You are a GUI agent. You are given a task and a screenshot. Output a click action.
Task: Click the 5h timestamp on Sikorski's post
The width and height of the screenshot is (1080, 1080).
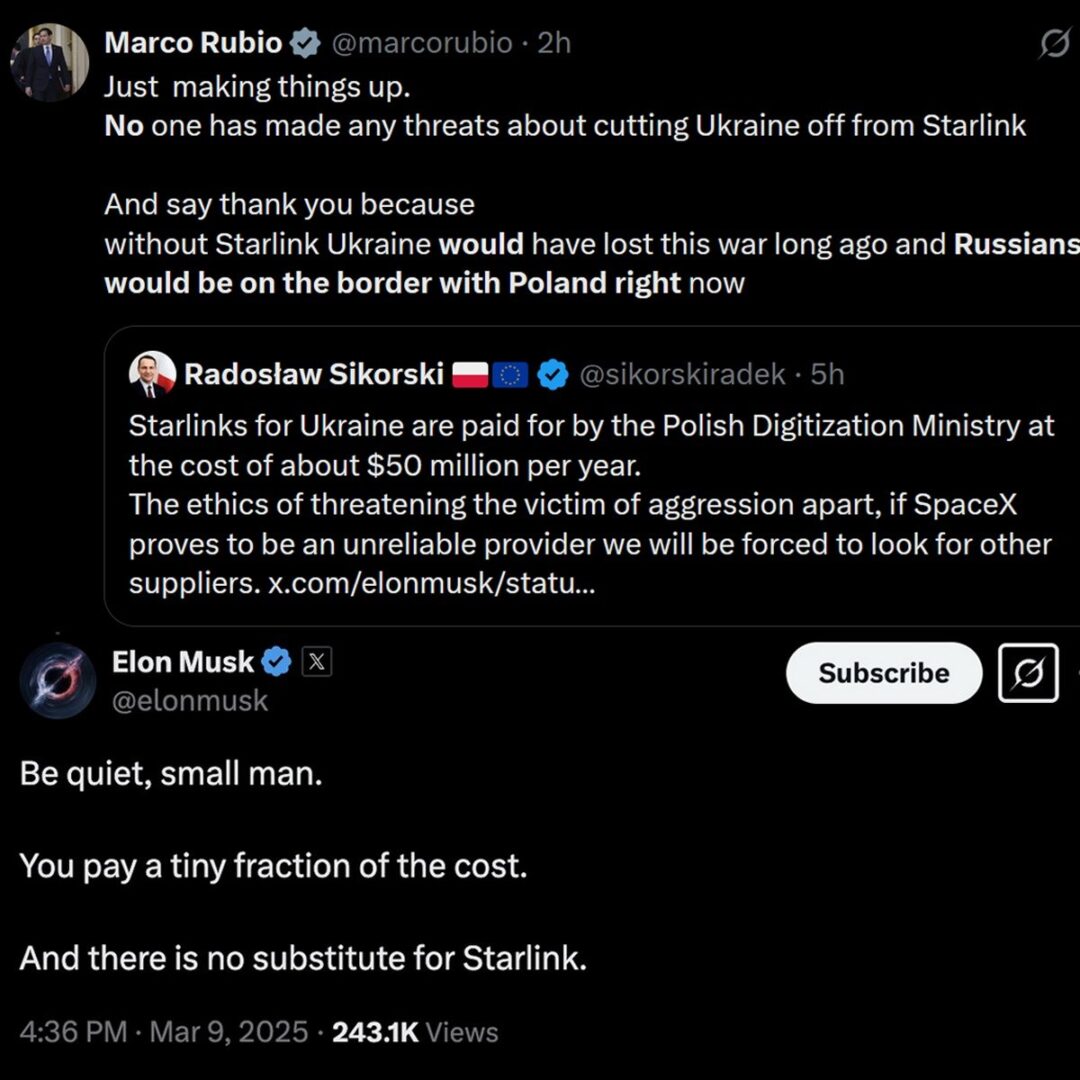click(827, 375)
